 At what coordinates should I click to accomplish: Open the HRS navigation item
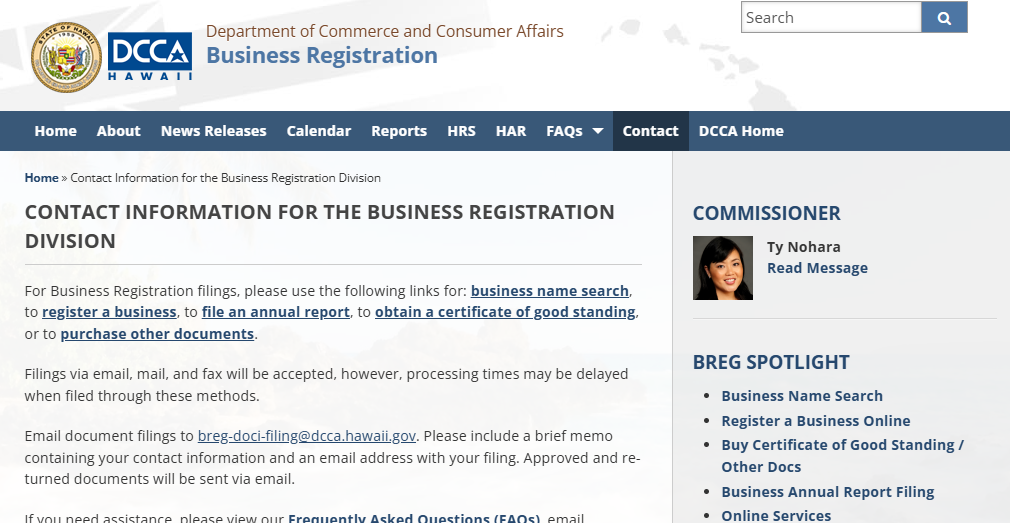[x=461, y=131]
